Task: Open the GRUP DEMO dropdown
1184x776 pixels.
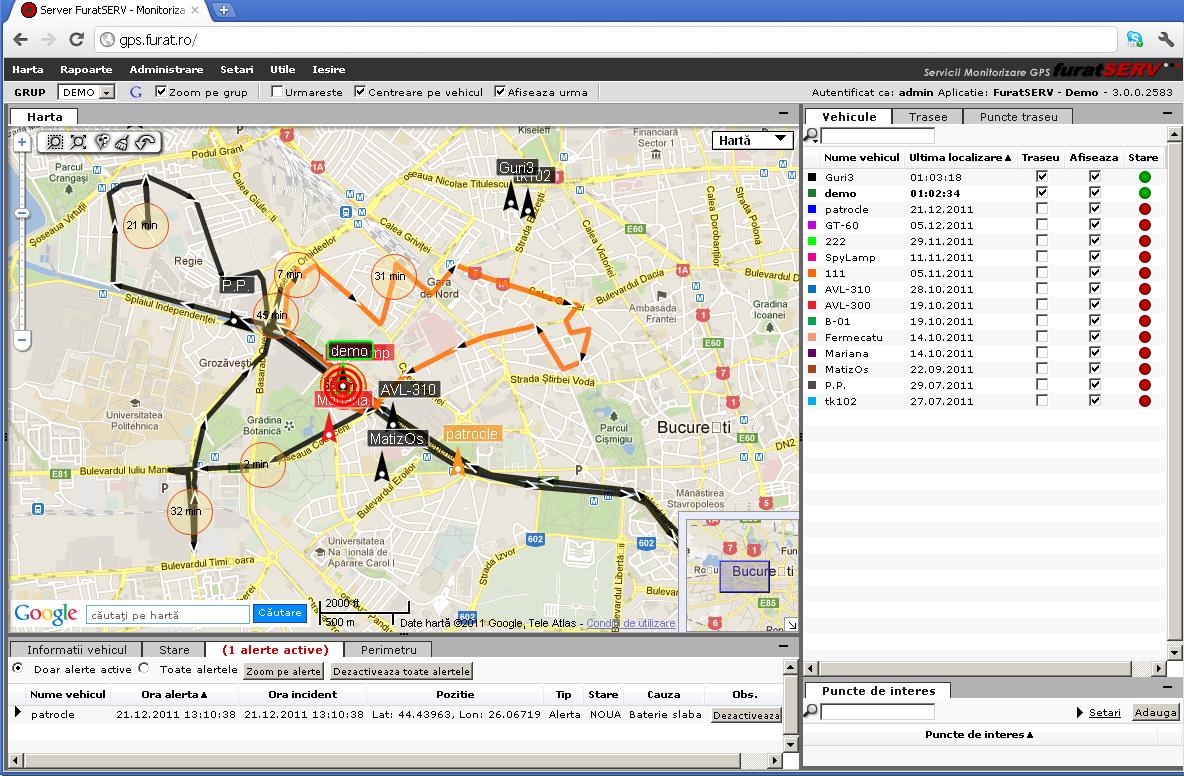Action: [x=86, y=92]
